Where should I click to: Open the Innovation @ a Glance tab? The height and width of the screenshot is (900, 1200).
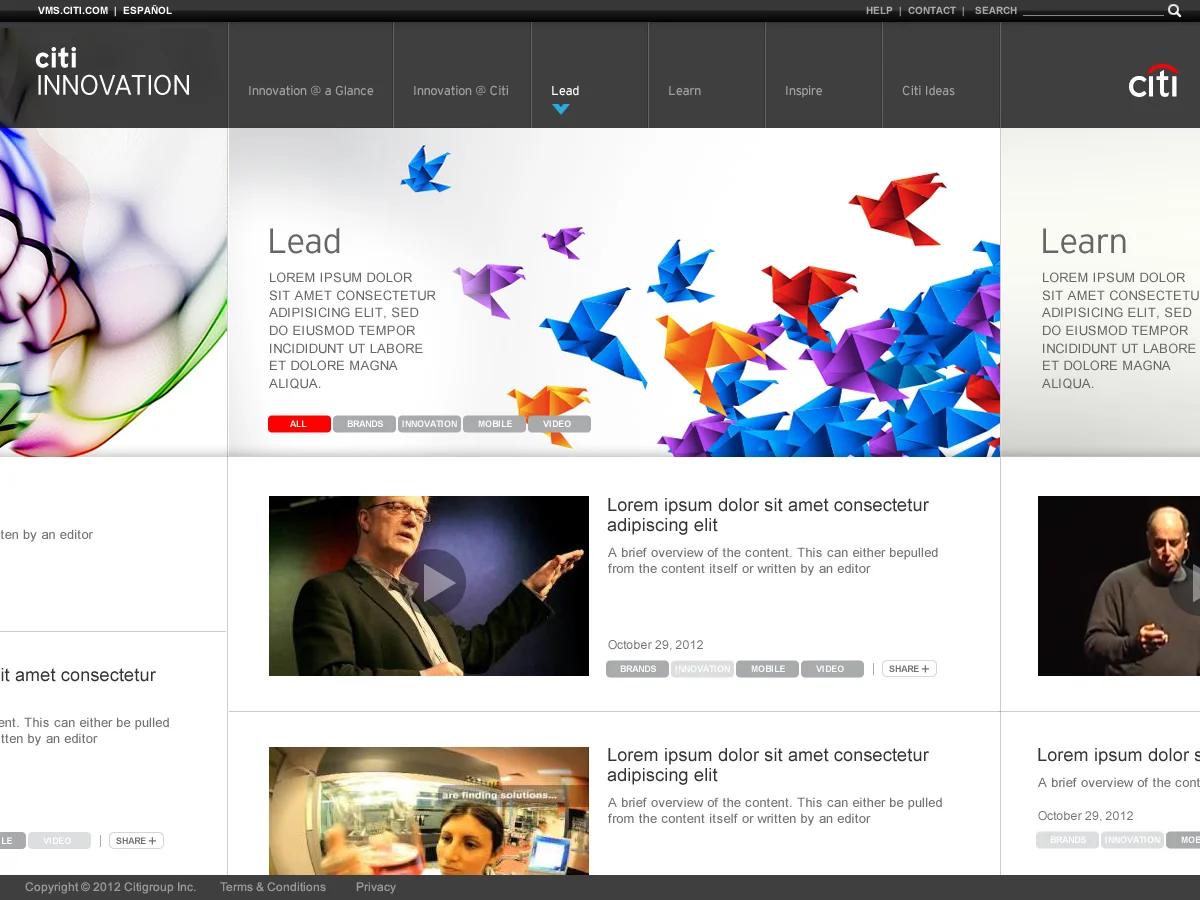tap(311, 91)
